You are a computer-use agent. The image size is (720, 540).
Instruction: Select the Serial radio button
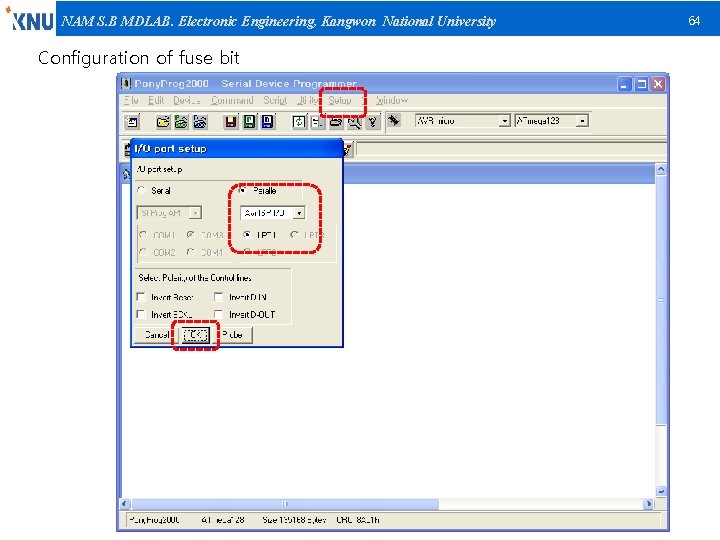(141, 190)
